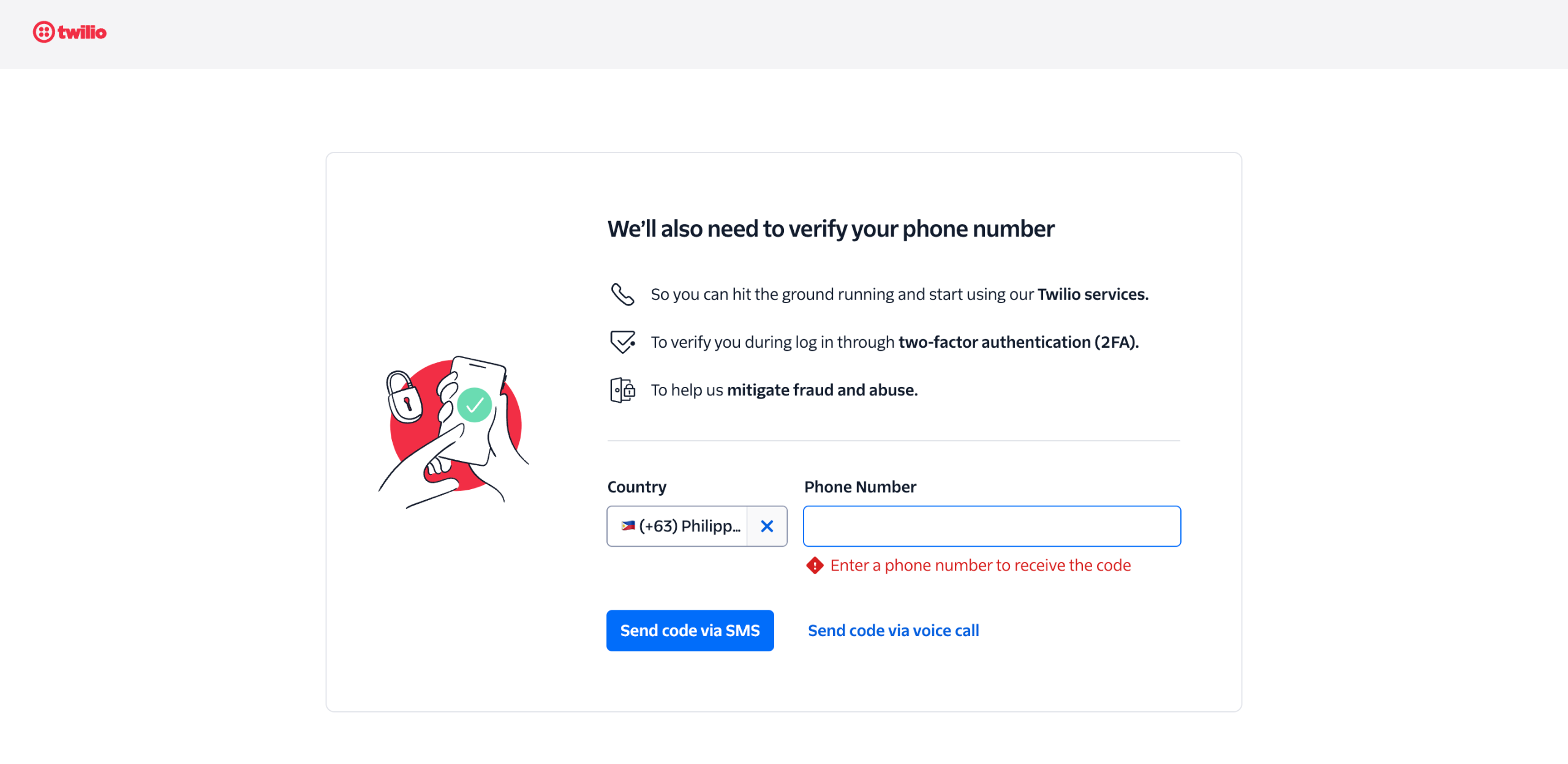This screenshot has width=1568, height=764.
Task: Click the Twilio logo in the header
Action: coord(70,32)
